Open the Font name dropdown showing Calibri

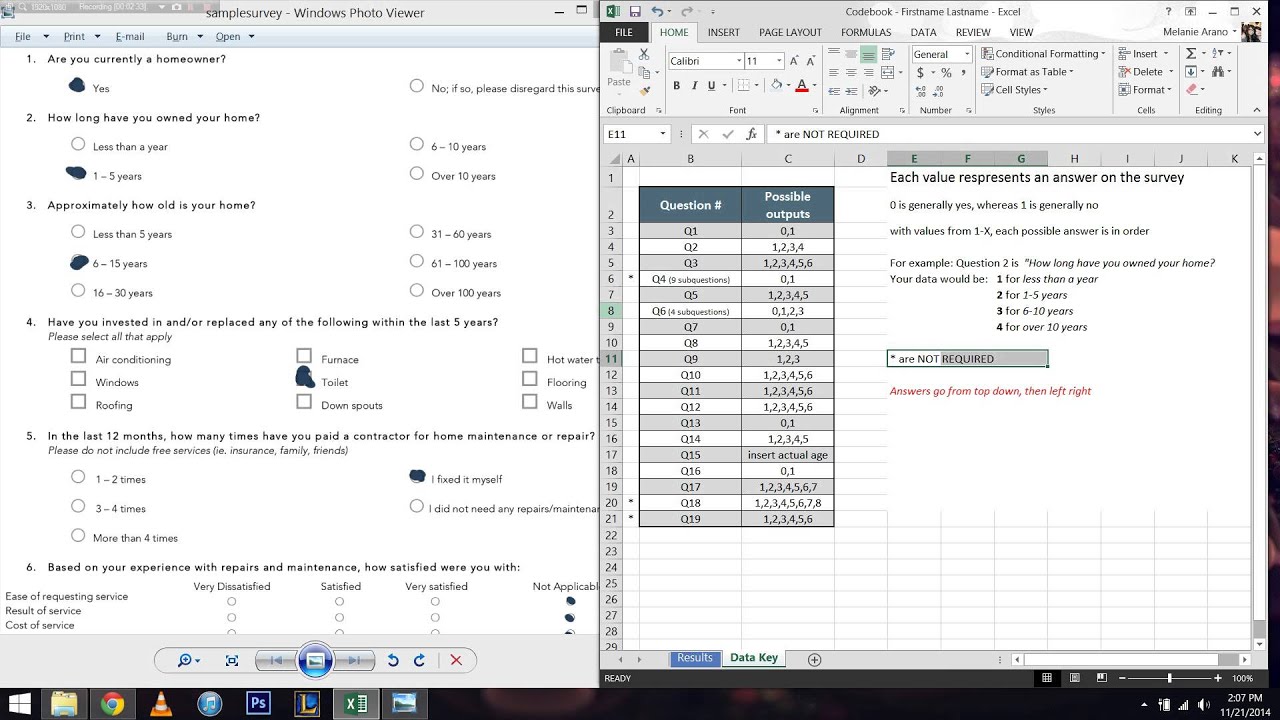(703, 61)
